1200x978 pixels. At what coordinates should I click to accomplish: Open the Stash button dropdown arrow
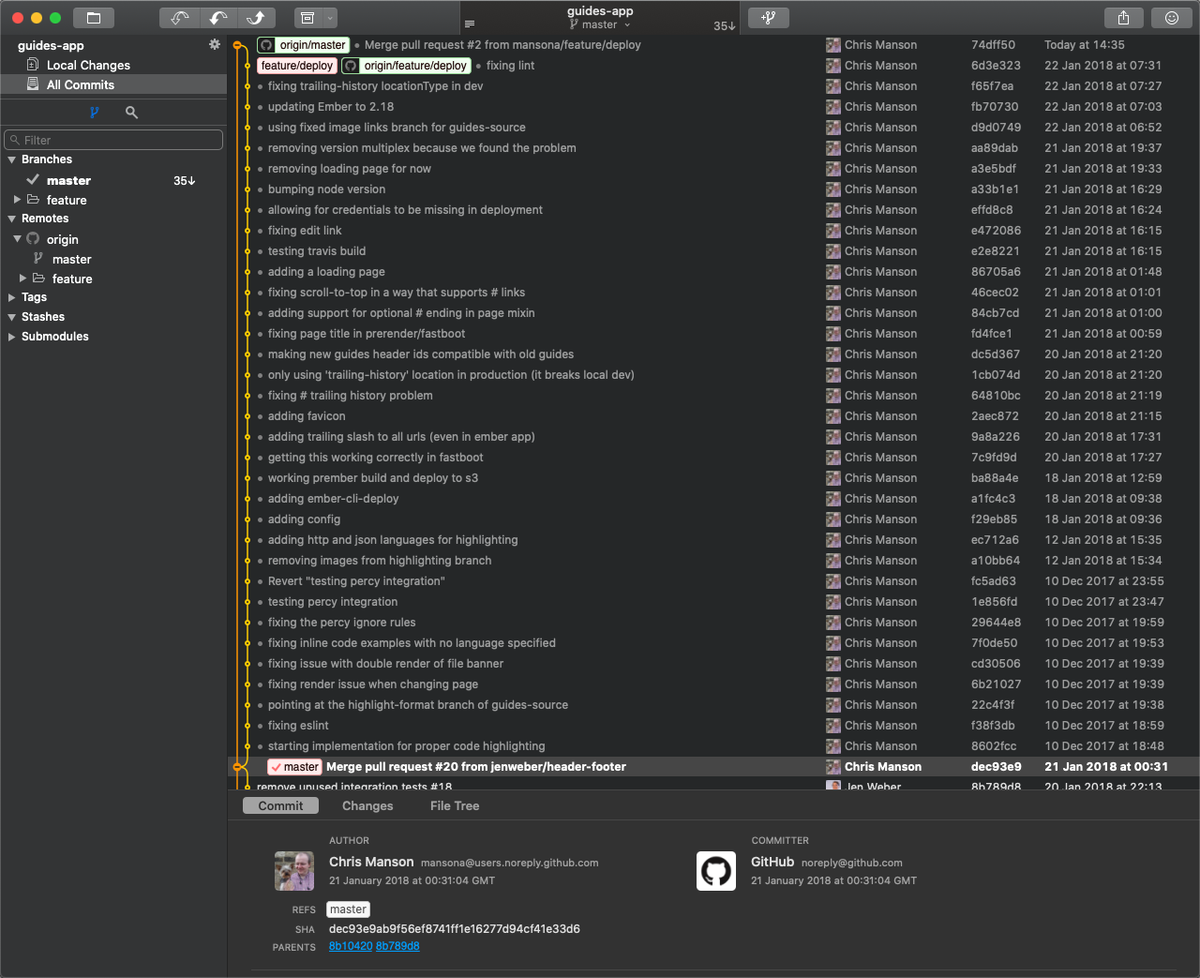coord(330,17)
